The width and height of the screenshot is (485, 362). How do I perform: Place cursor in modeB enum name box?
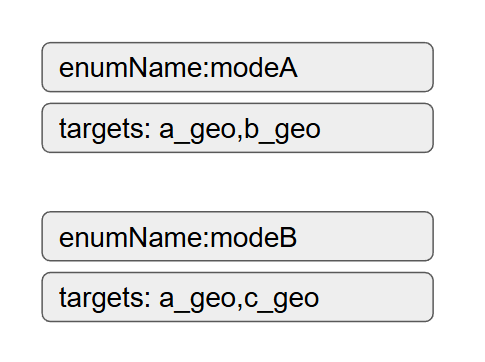[x=237, y=236]
